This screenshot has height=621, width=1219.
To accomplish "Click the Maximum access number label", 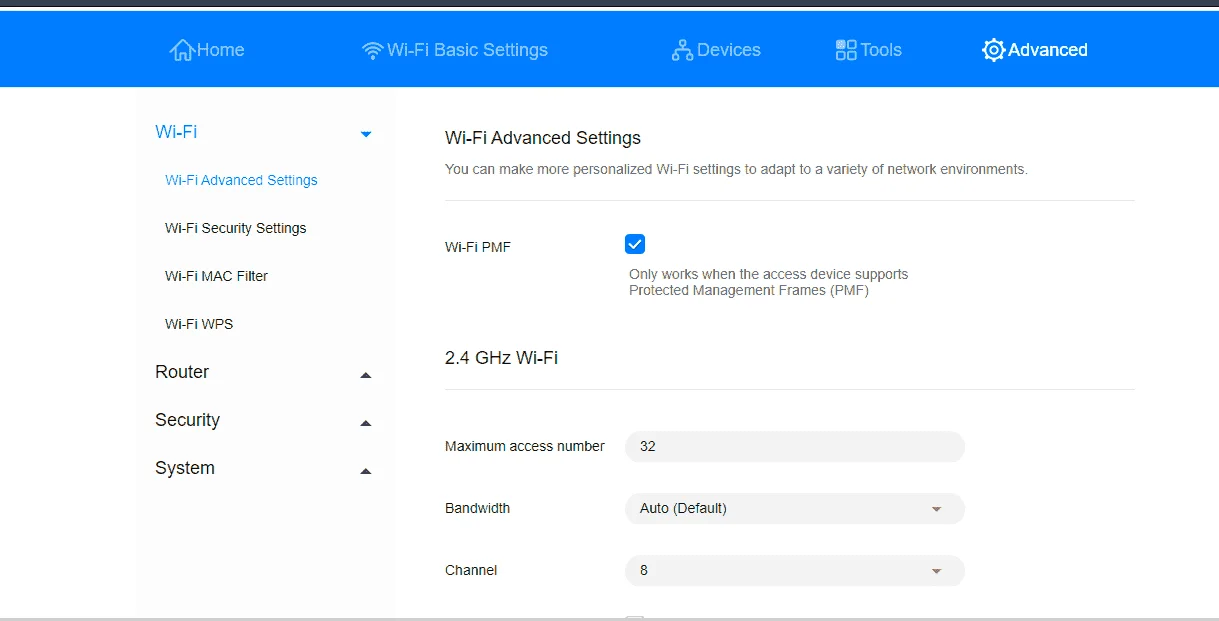I will point(525,446).
